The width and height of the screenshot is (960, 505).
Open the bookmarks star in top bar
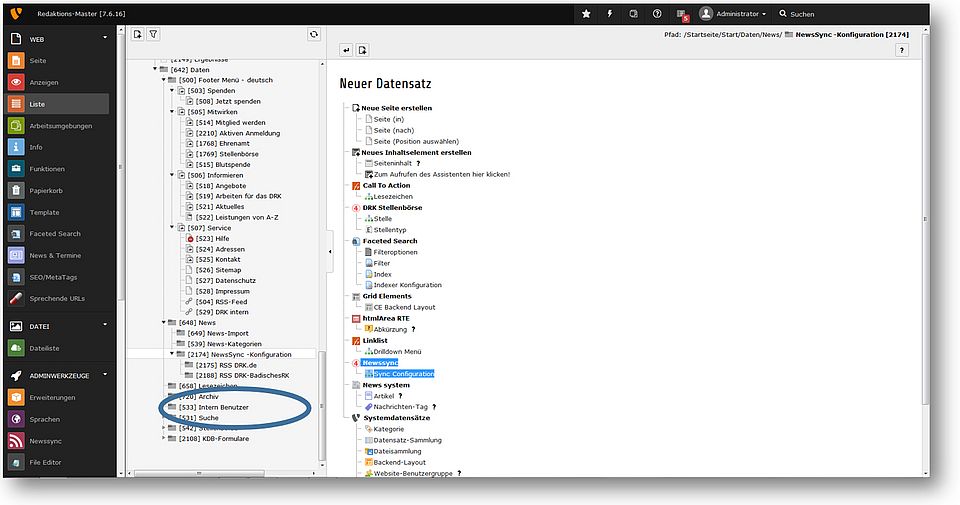[586, 14]
